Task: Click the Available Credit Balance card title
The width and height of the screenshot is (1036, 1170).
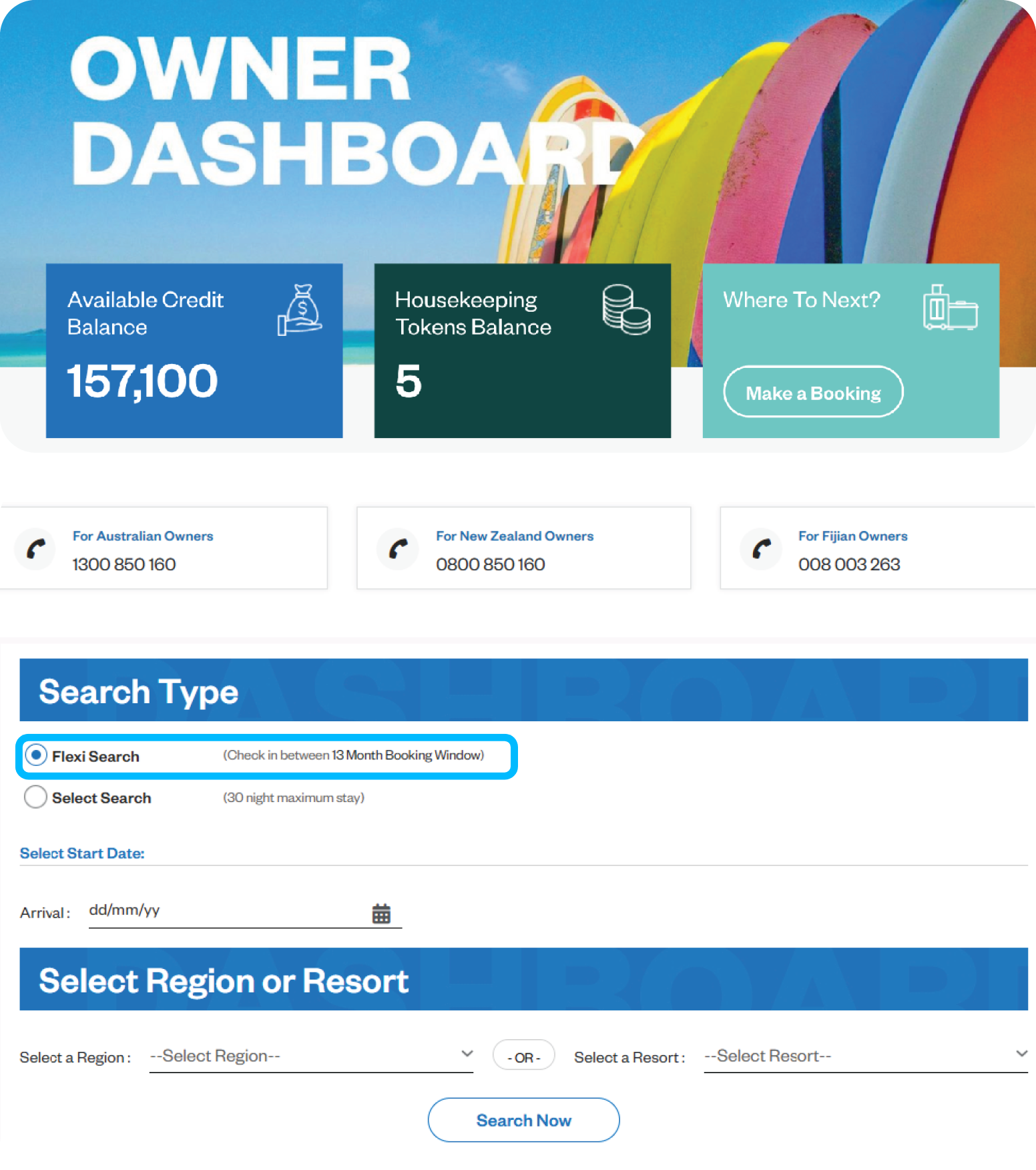Action: (145, 313)
